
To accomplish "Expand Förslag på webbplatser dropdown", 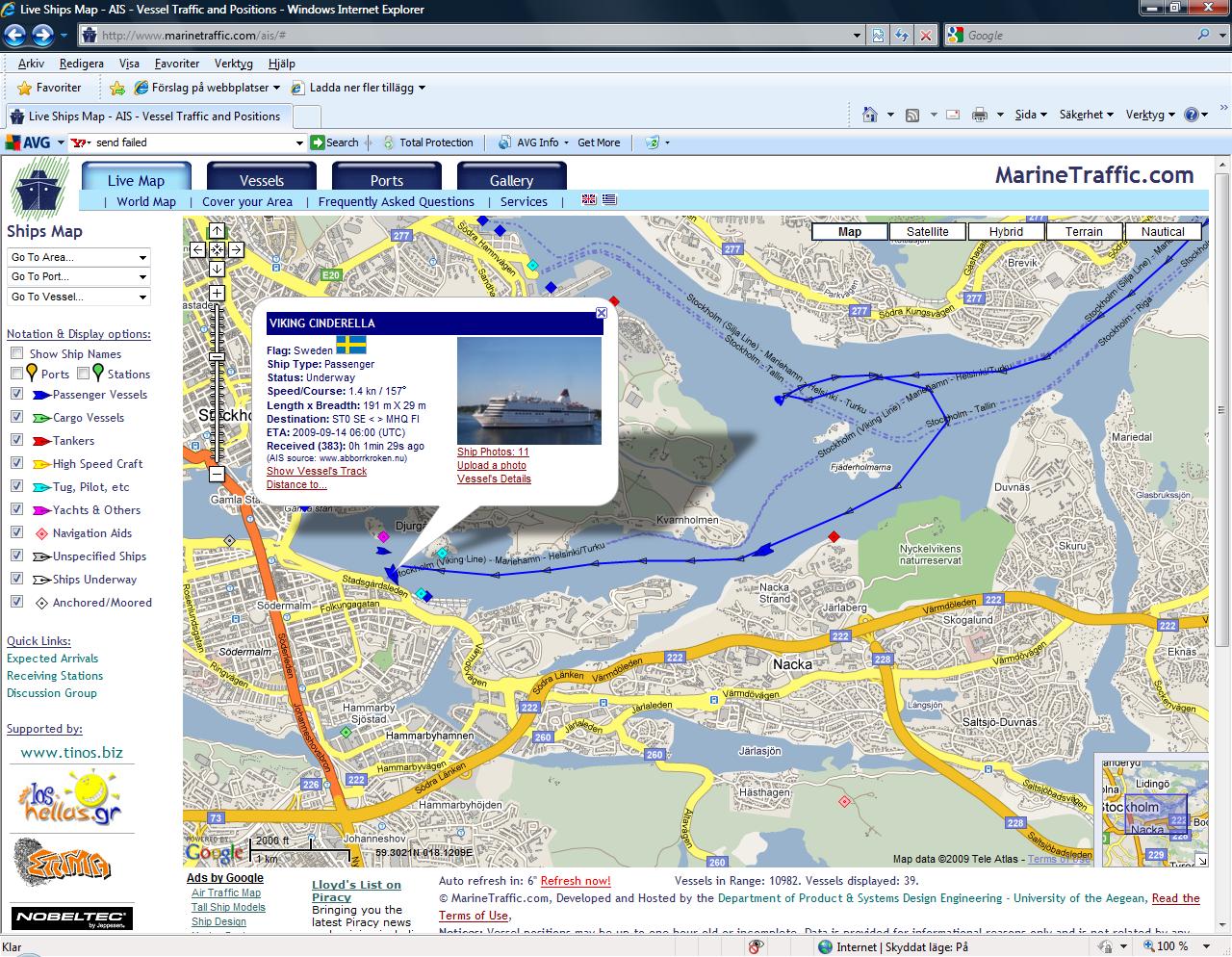I will (276, 88).
